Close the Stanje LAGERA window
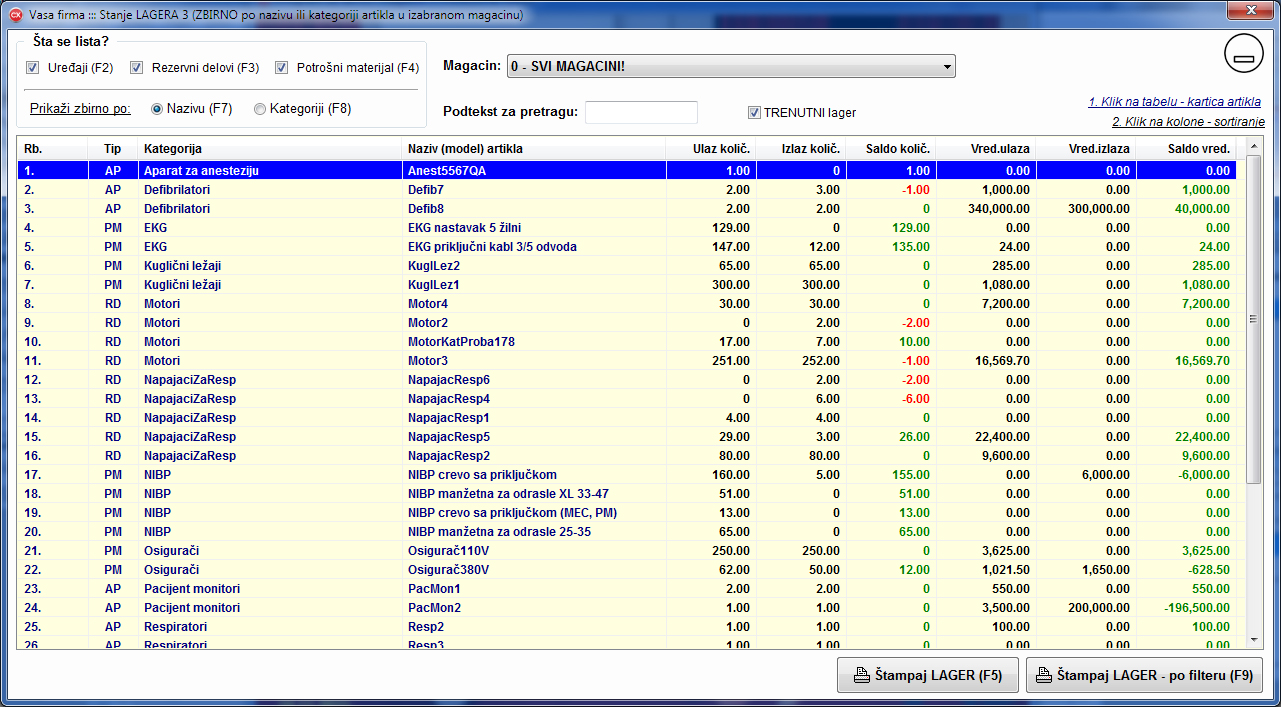Viewport: 1281px width, 707px height. pos(1250,11)
